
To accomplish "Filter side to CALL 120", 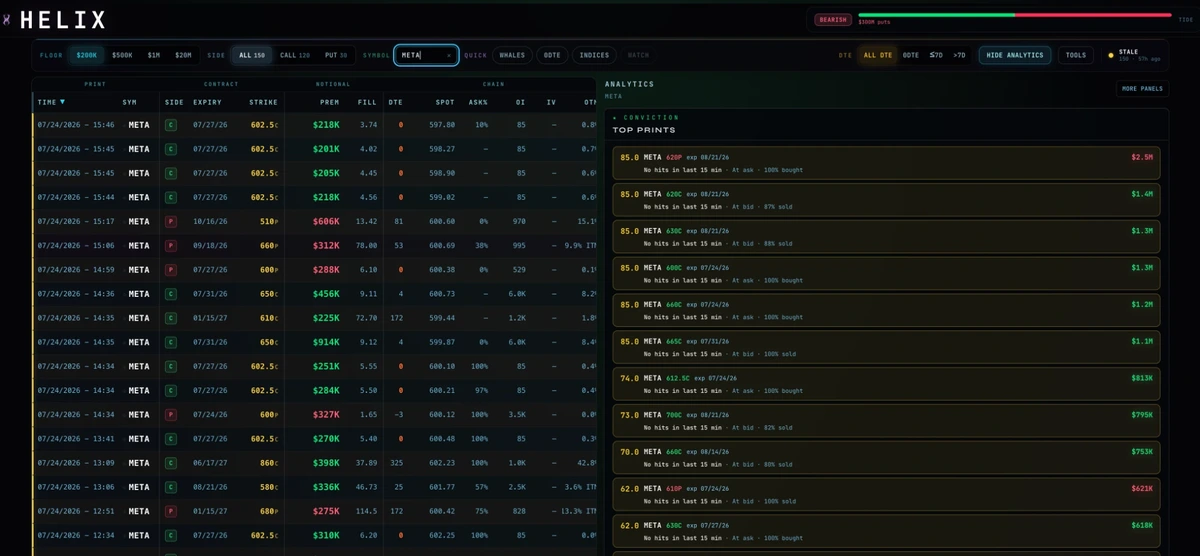I will tap(295, 55).
